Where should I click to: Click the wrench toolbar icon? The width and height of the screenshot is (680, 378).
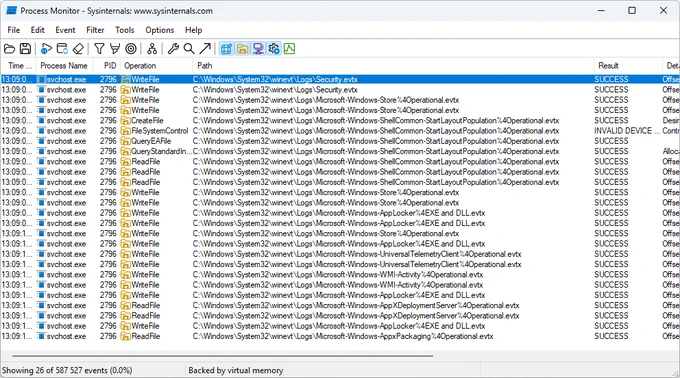tap(173, 49)
